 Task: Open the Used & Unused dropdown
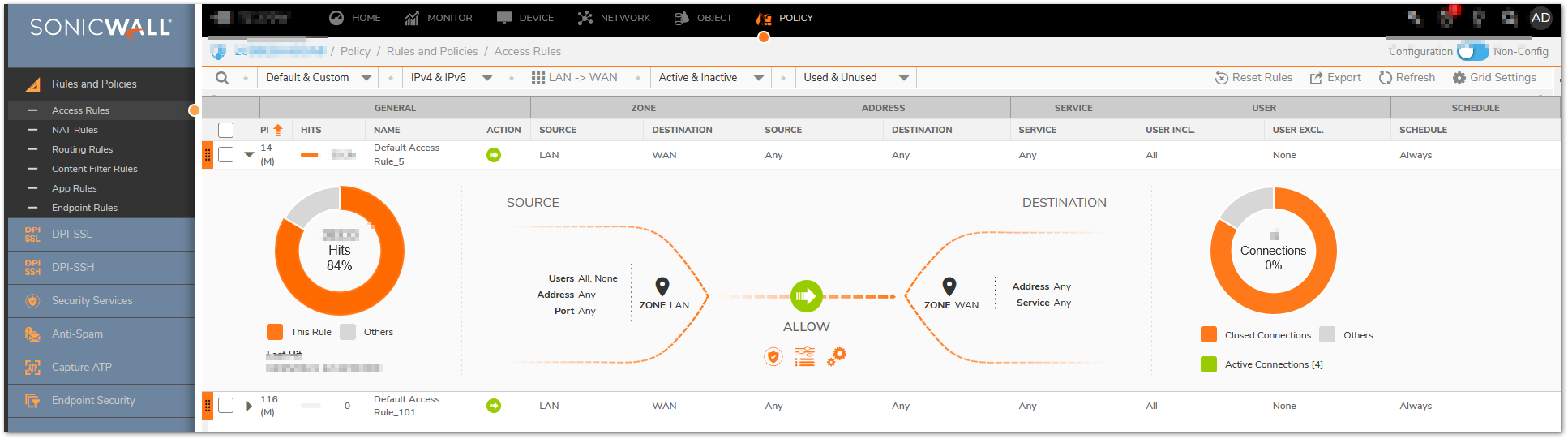click(x=856, y=78)
